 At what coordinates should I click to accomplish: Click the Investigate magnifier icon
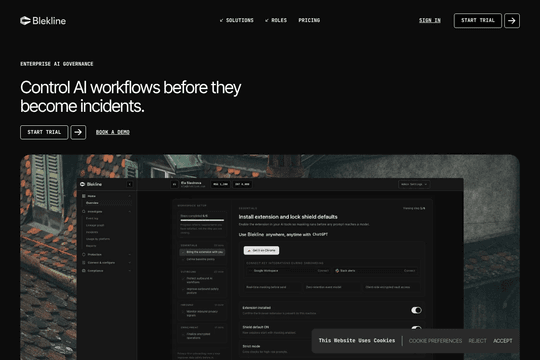[x=84, y=212]
